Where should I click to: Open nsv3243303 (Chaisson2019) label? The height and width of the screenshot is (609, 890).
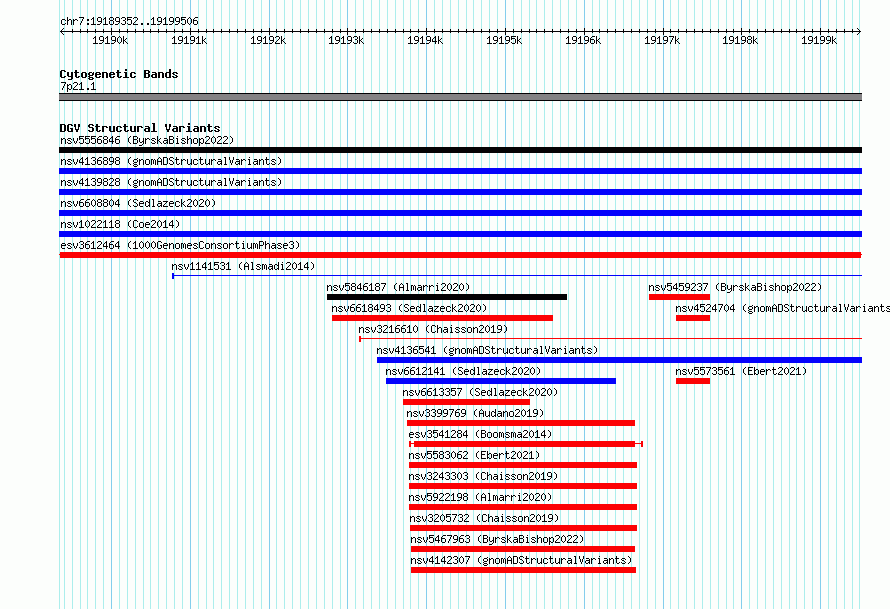(x=484, y=476)
